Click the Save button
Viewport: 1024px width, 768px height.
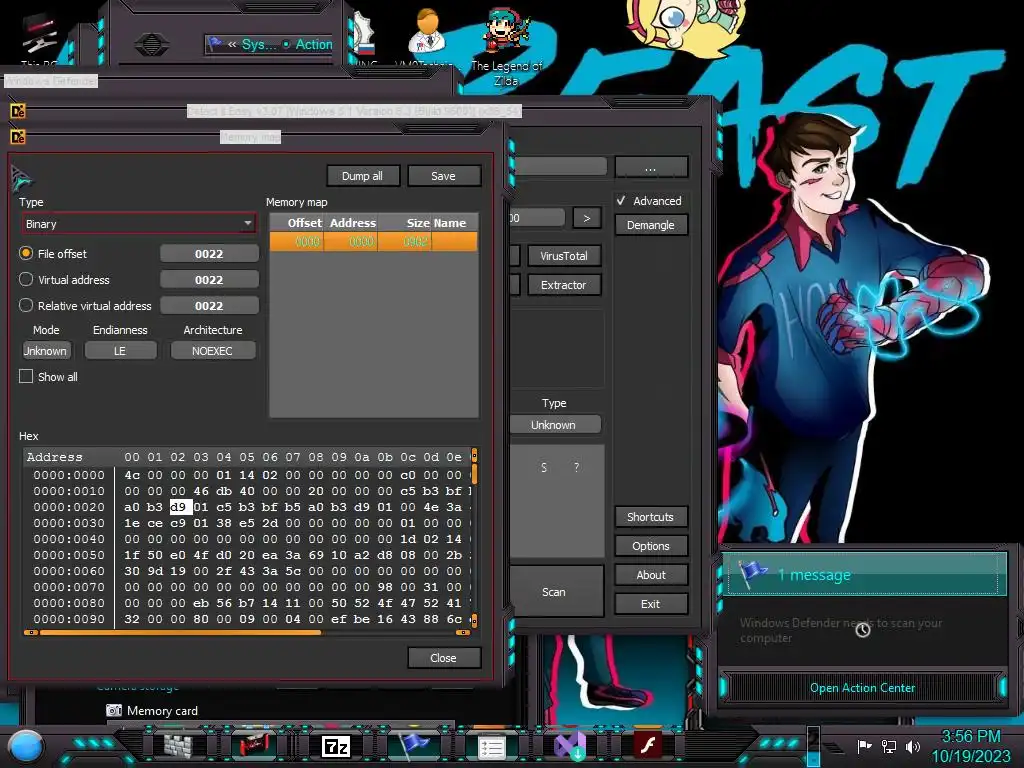point(443,176)
